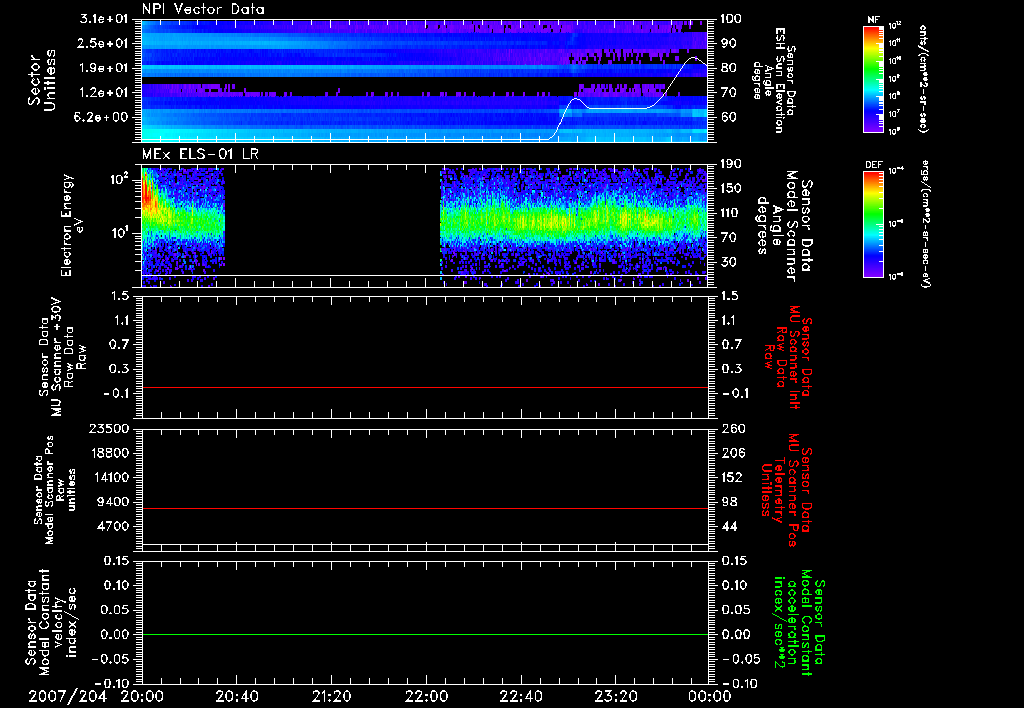Select the NPI Vector Data panel title

[203, 10]
